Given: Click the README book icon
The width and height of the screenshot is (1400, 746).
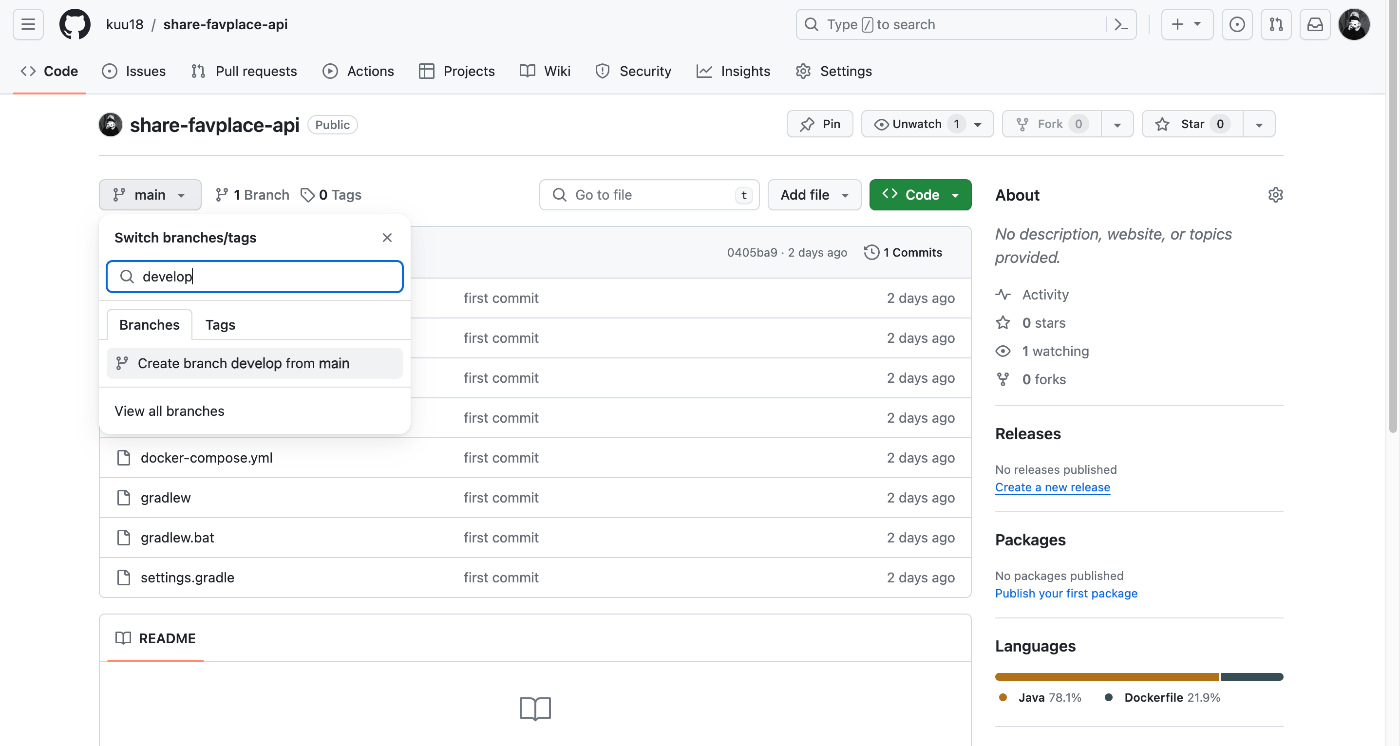Looking at the screenshot, I should (x=123, y=638).
